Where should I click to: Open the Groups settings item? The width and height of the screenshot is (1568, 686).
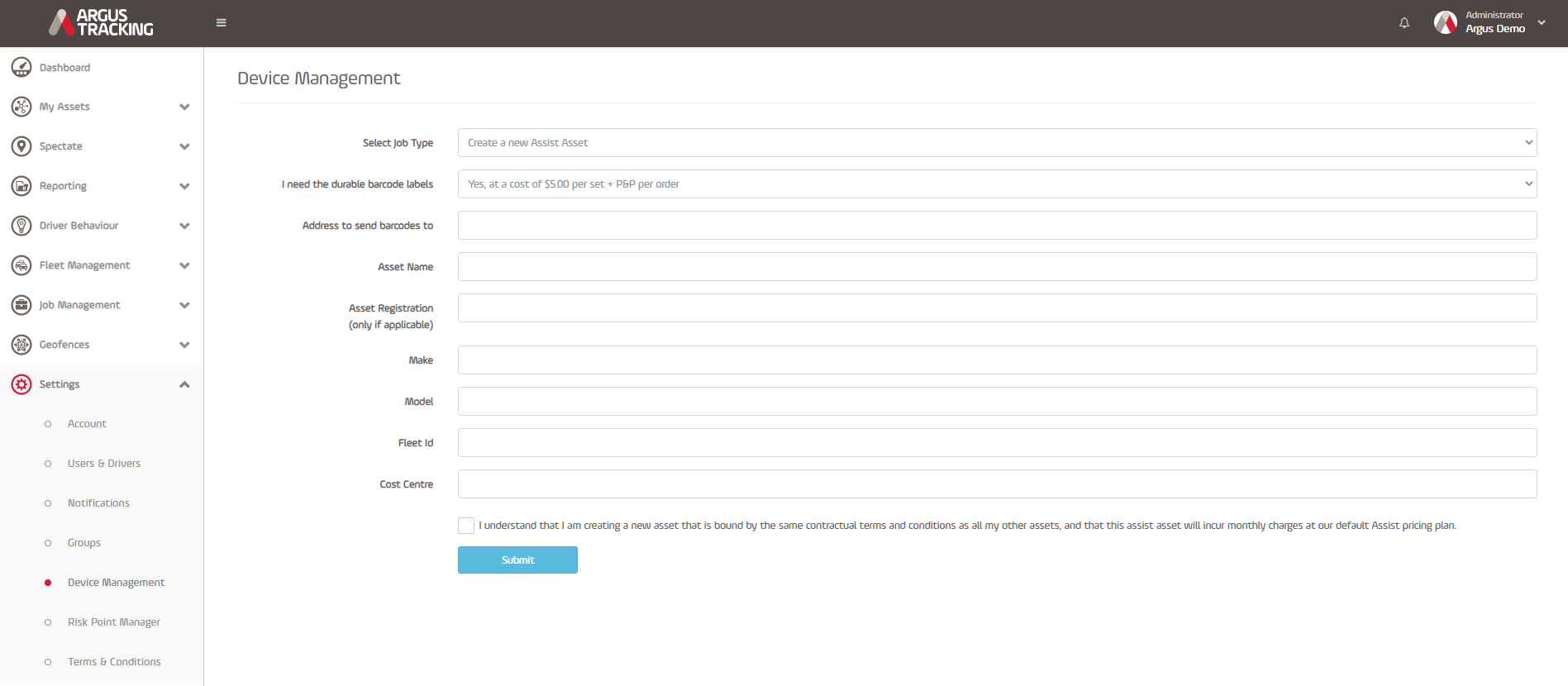tap(84, 543)
